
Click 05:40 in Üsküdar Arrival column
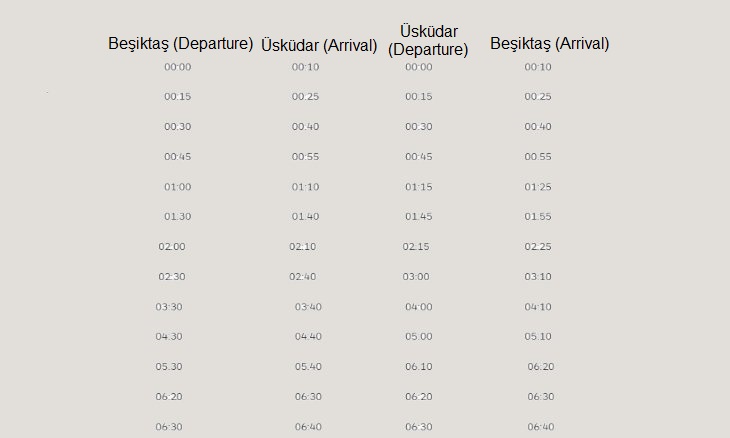pyautogui.click(x=308, y=367)
